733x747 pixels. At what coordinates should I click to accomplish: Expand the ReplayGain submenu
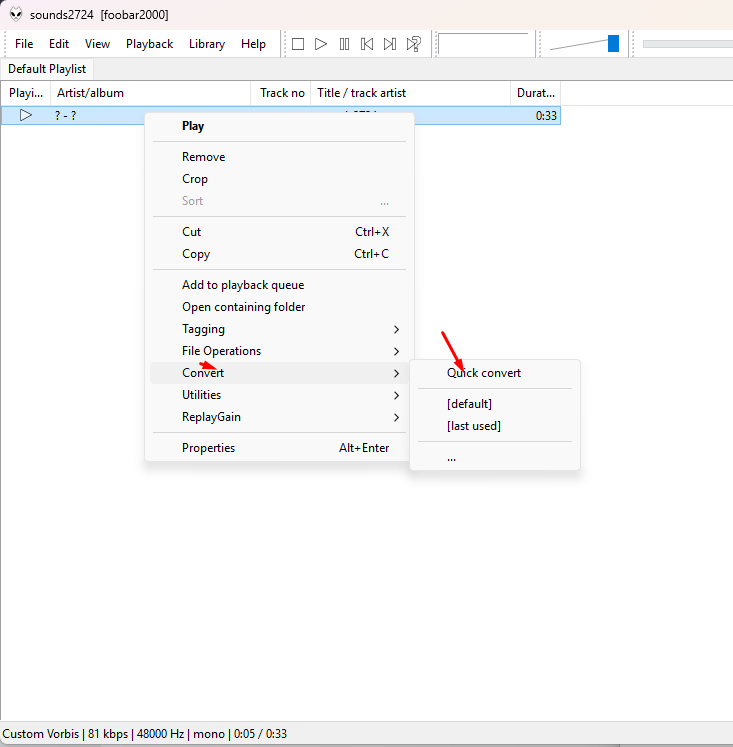pos(279,417)
